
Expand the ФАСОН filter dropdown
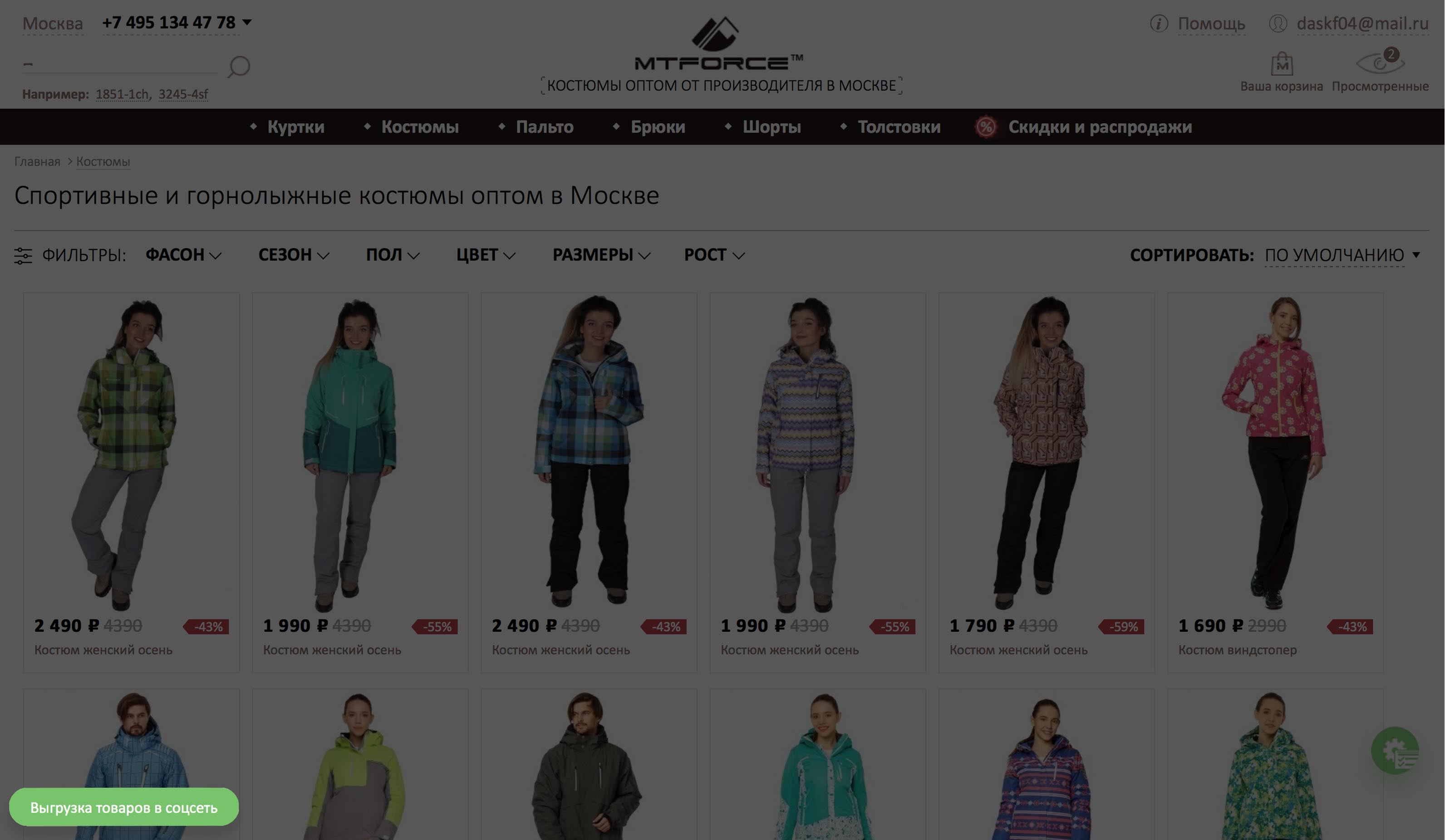[x=183, y=255]
